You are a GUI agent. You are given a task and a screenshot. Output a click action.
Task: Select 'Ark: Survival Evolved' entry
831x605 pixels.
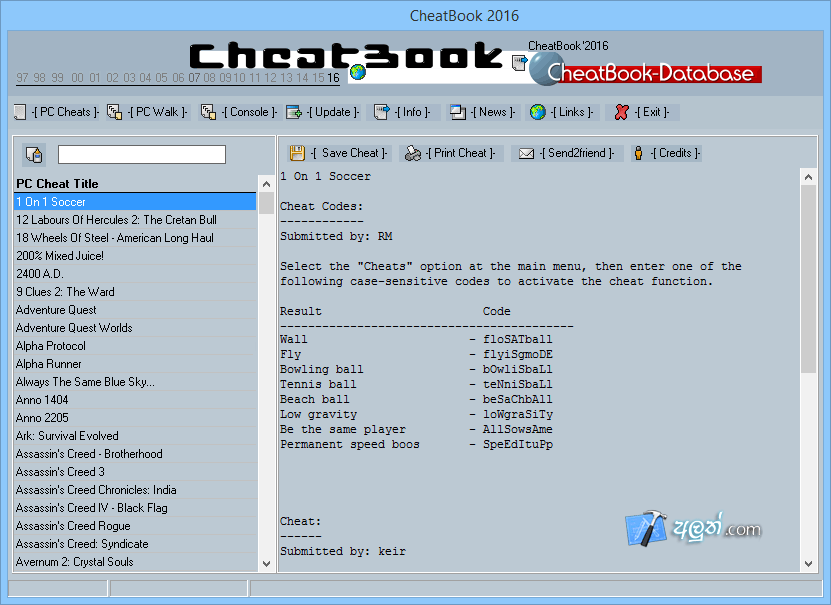click(135, 436)
